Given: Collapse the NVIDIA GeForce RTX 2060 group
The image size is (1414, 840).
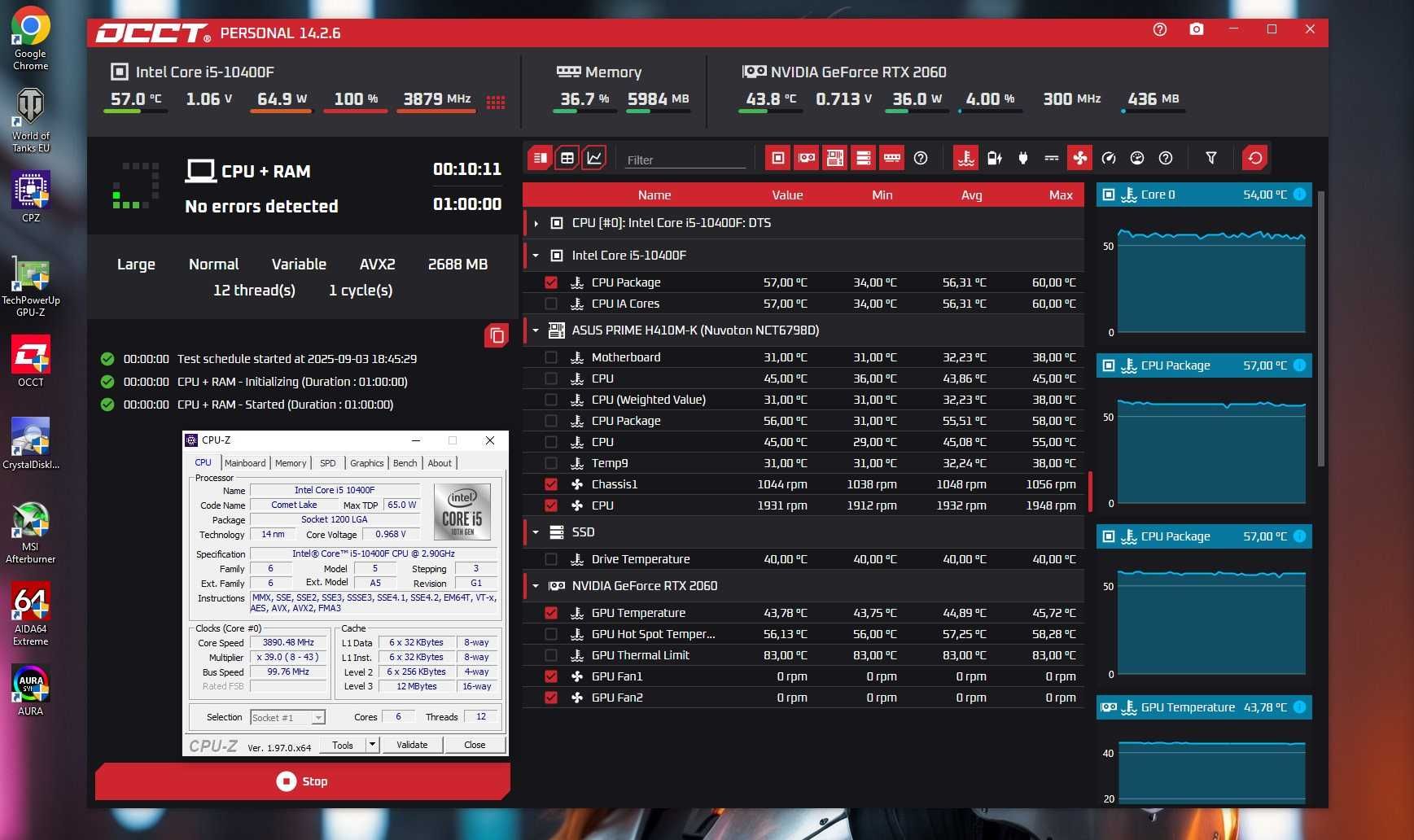Looking at the screenshot, I should click(x=536, y=586).
